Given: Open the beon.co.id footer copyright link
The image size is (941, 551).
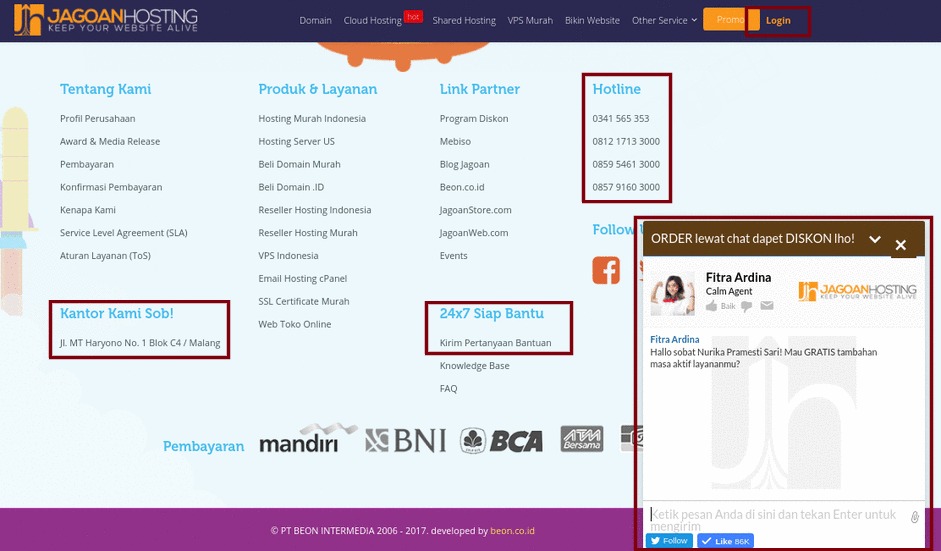Looking at the screenshot, I should point(512,531).
